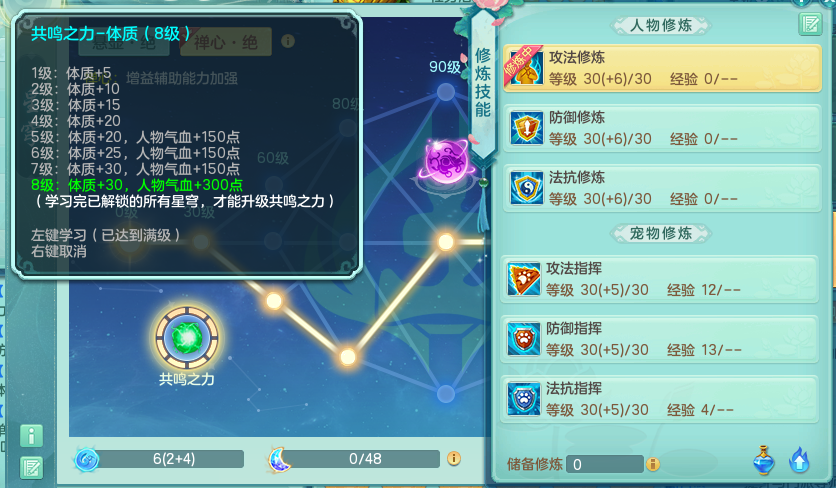This screenshot has width=836, height=488.
Task: Open the green info button on the left
Action: (x=31, y=436)
